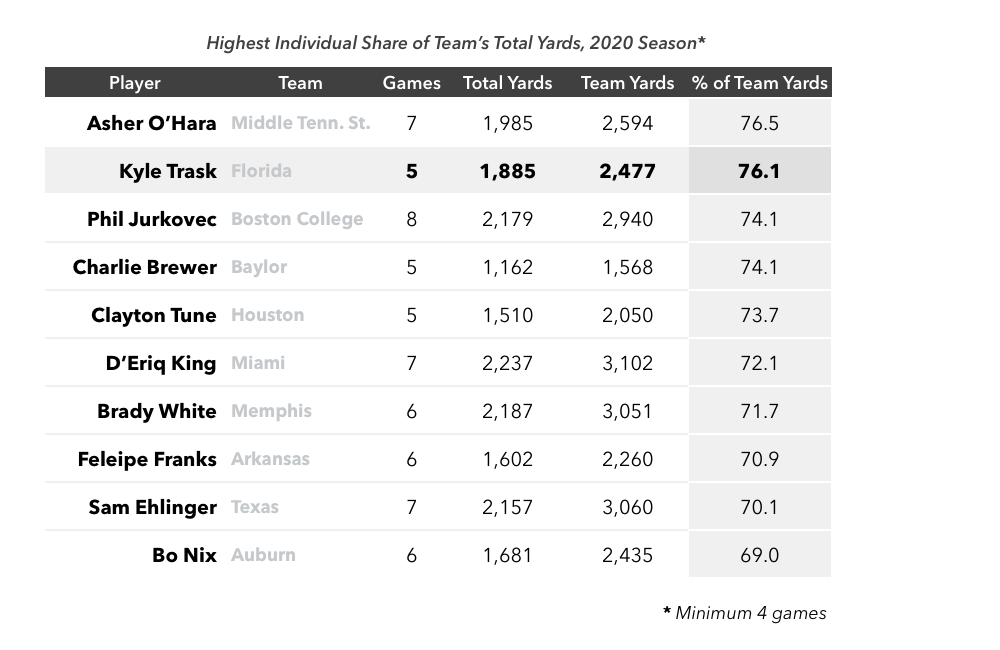
Task: Click the Arkansas team label
Action: pyautogui.click(x=270, y=459)
